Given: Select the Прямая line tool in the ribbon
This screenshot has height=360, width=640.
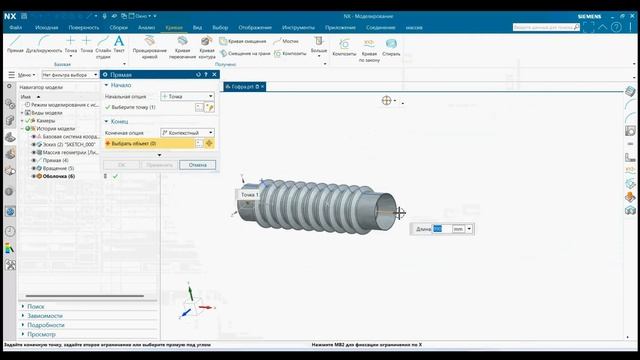Looking at the screenshot, I should coord(15,44).
